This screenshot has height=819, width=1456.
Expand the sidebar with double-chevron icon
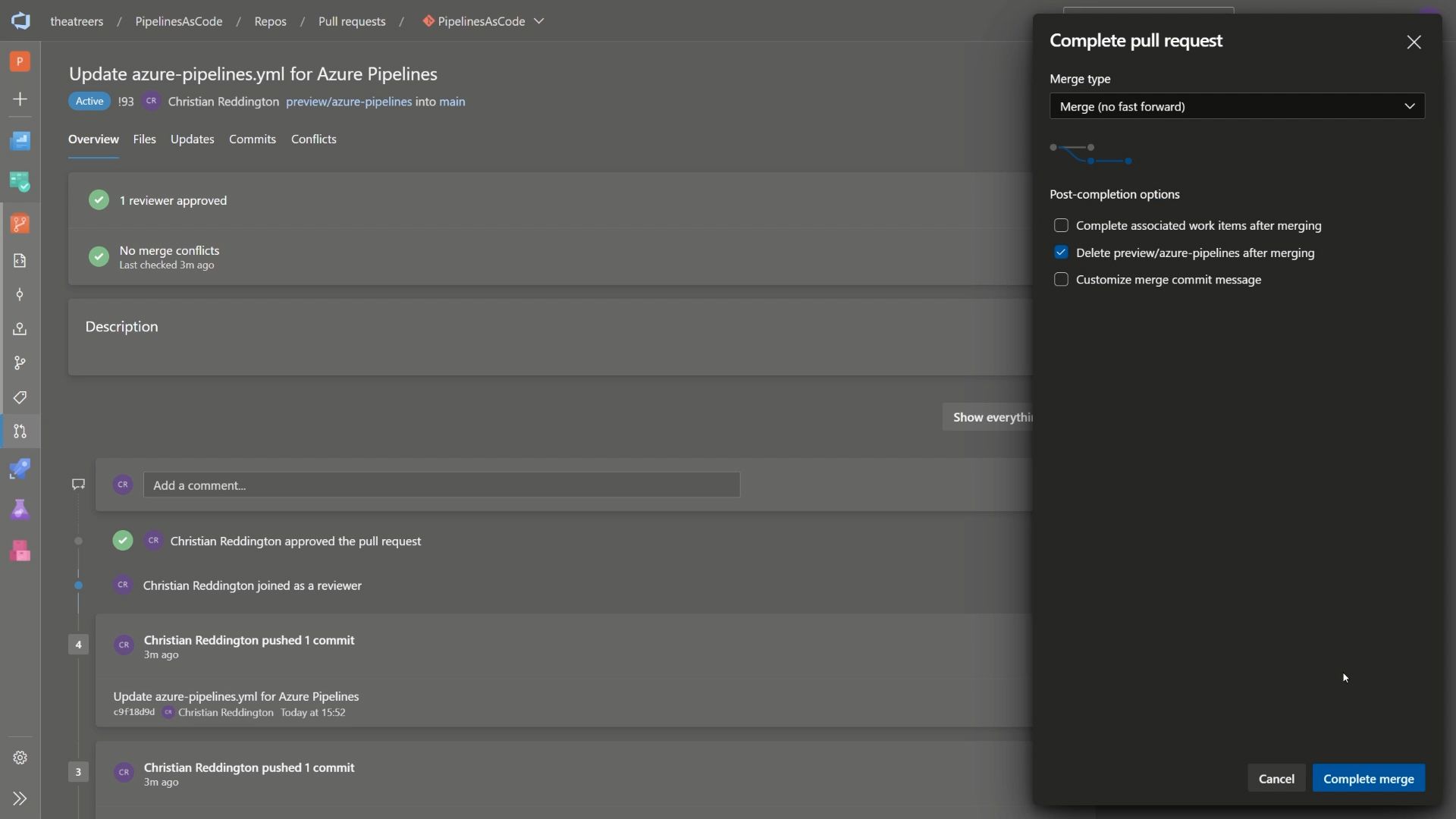tap(20, 799)
